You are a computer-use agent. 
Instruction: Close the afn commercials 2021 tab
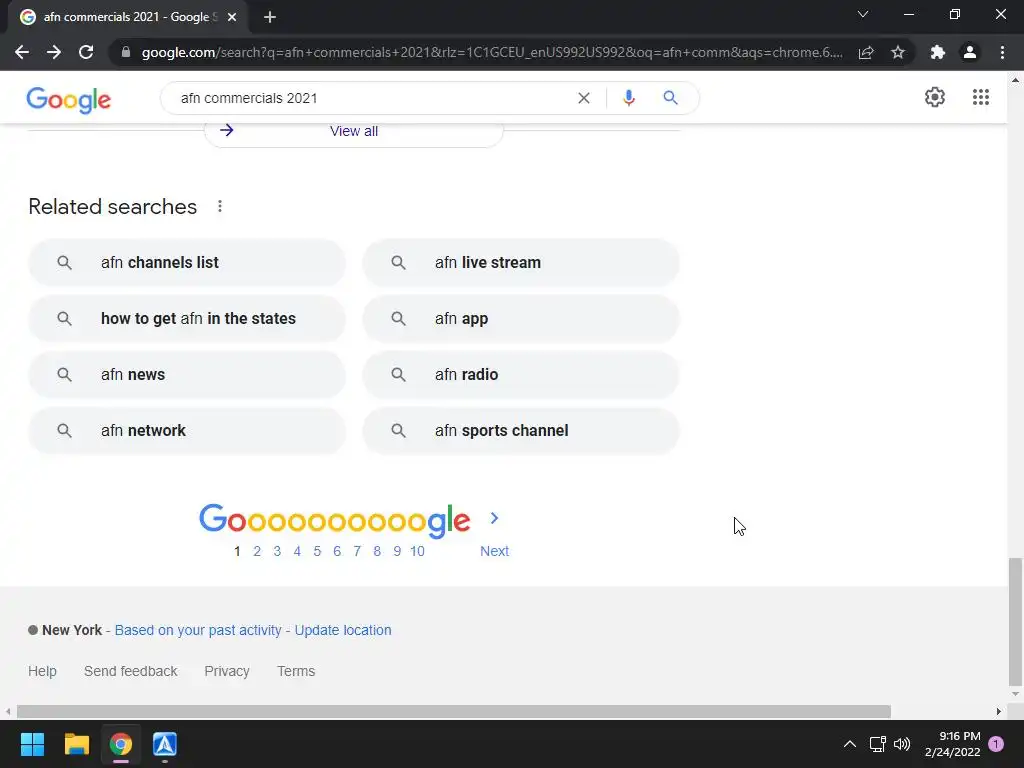pyautogui.click(x=232, y=17)
